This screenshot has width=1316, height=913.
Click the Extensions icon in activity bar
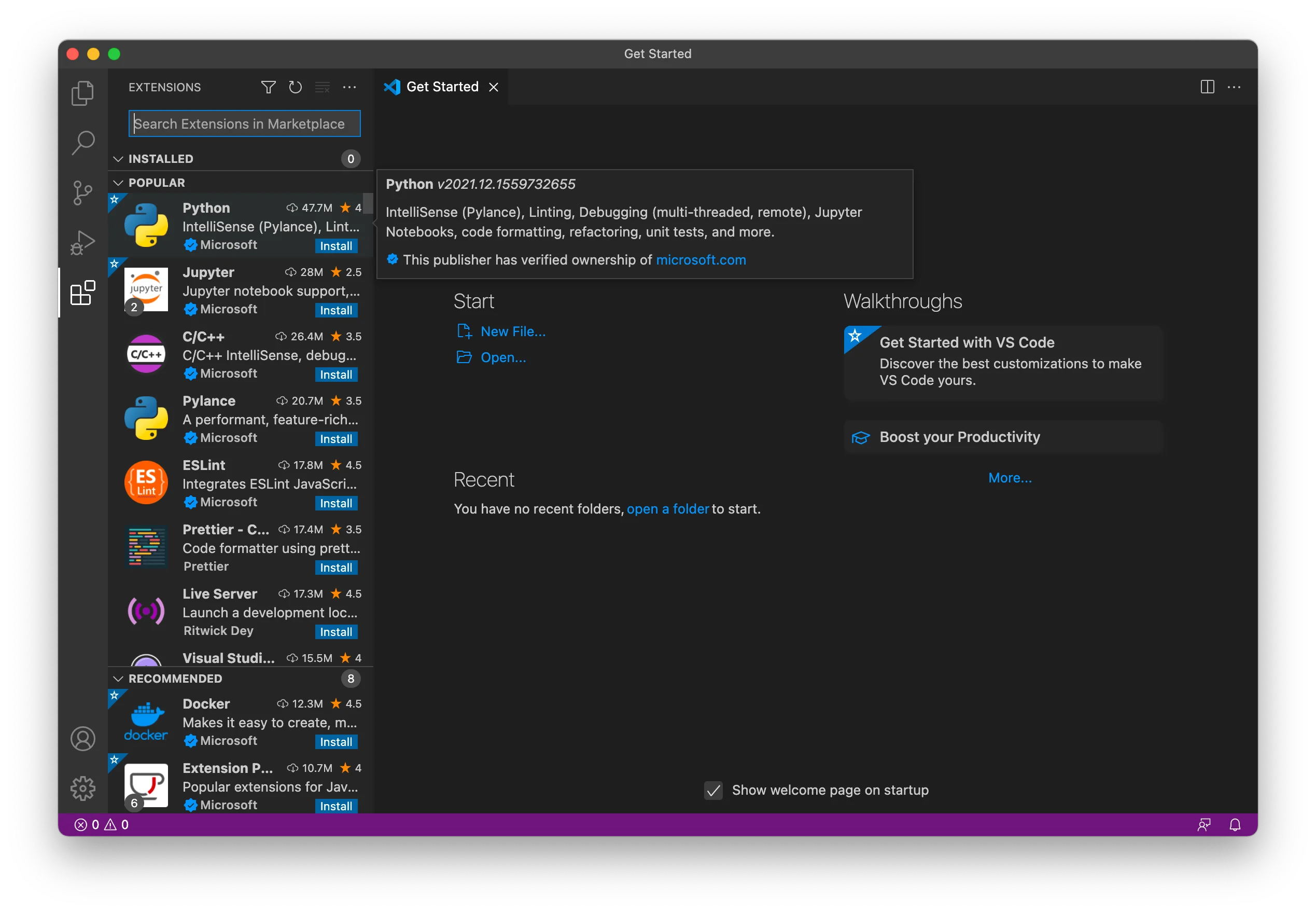(82, 293)
